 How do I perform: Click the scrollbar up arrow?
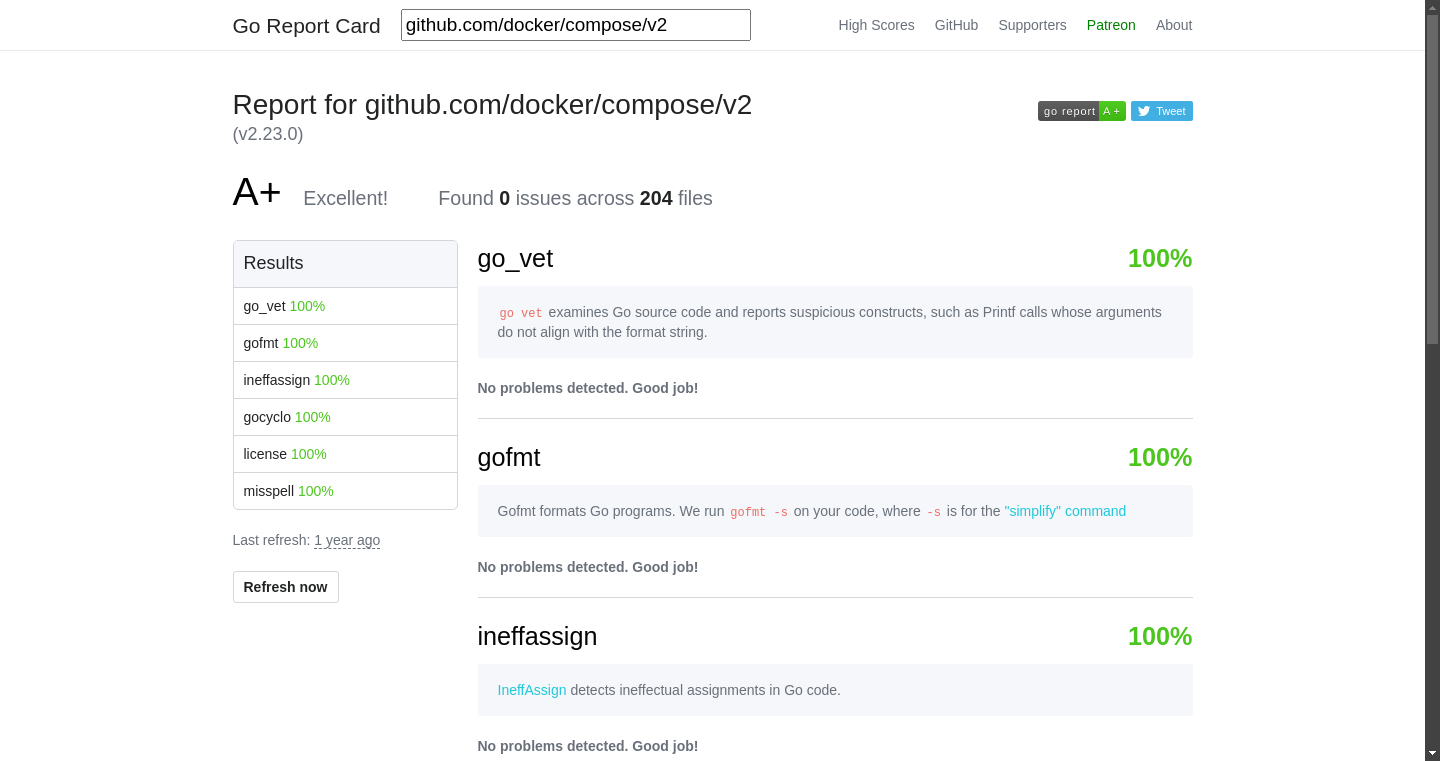[1432, 7]
